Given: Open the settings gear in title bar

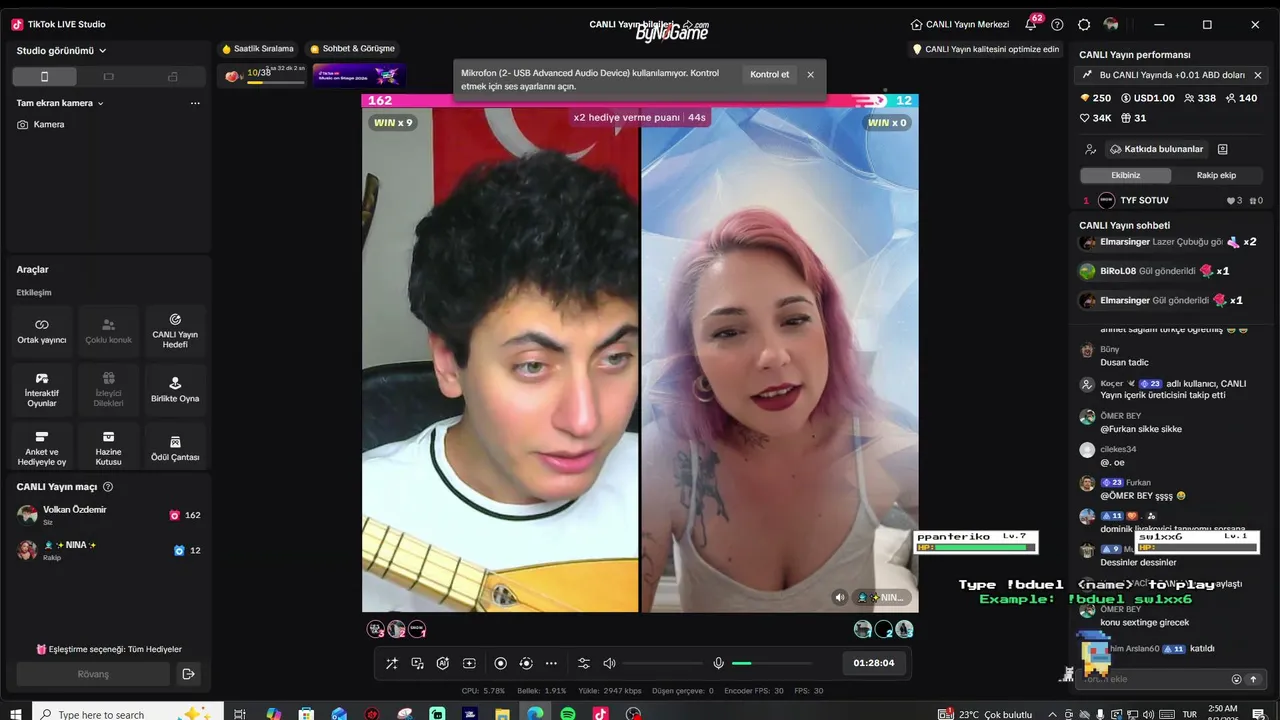Looking at the screenshot, I should coord(1084,24).
